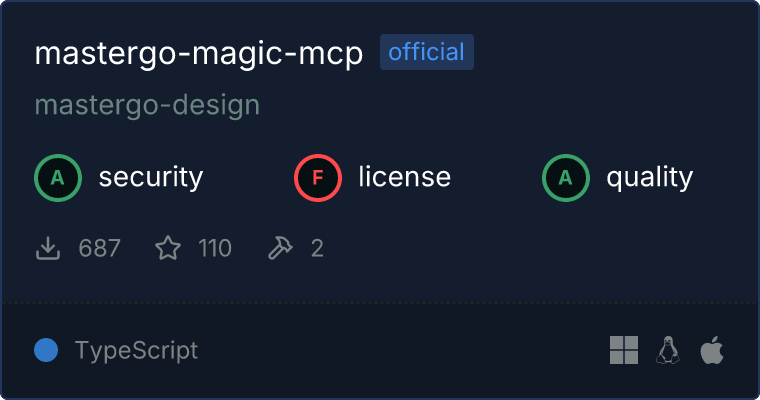Click the quality grade A badge
Viewport: 760px width, 400px height.
click(x=566, y=178)
